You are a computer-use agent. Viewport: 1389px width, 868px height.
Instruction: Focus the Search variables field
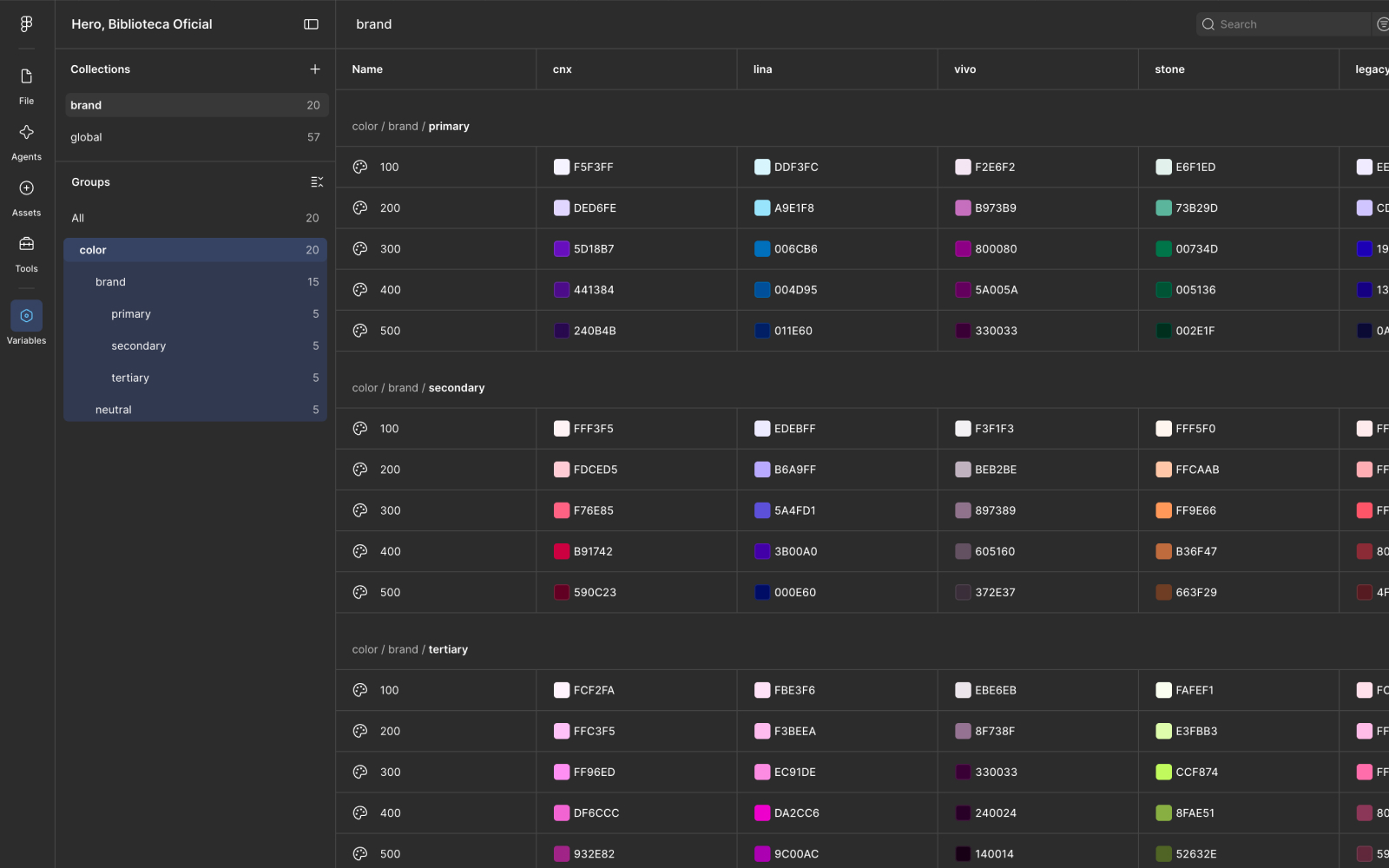click(1283, 24)
